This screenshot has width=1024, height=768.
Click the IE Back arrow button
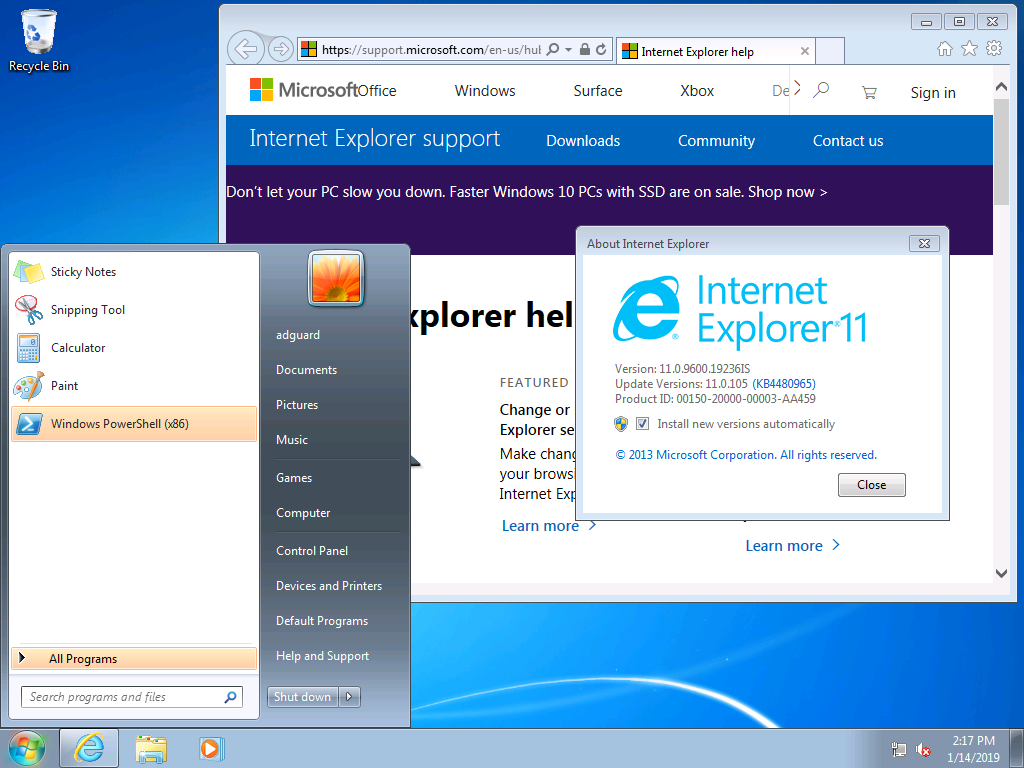[246, 49]
